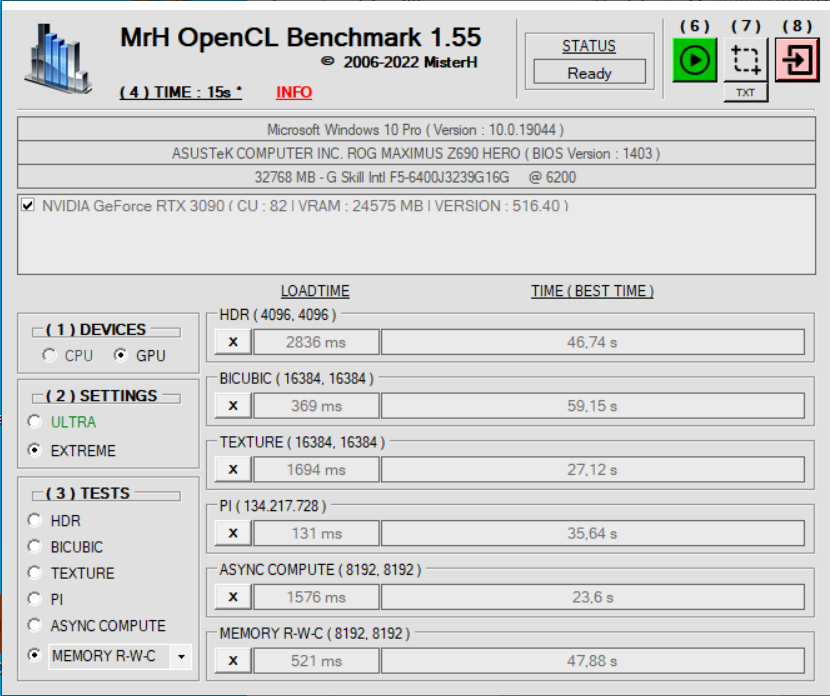Viewport: 830px width, 696px height.
Task: Click the 32768 MB G Skill memory row
Action: point(416,177)
